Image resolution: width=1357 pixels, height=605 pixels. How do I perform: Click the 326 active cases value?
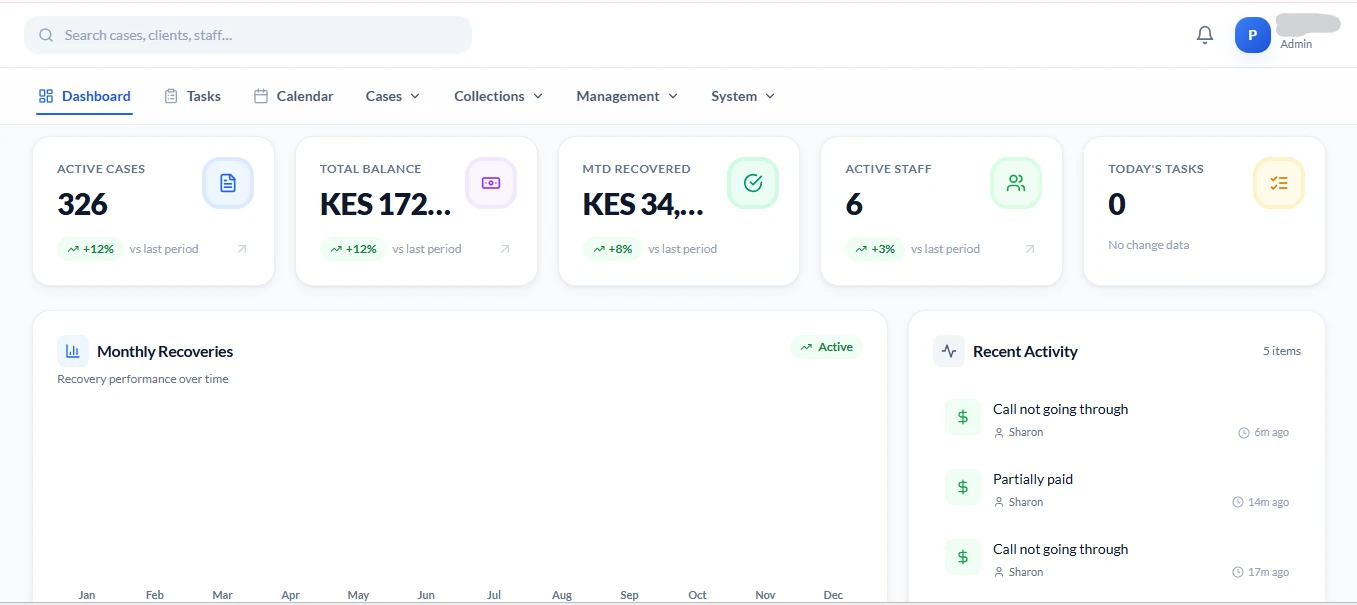coord(82,204)
